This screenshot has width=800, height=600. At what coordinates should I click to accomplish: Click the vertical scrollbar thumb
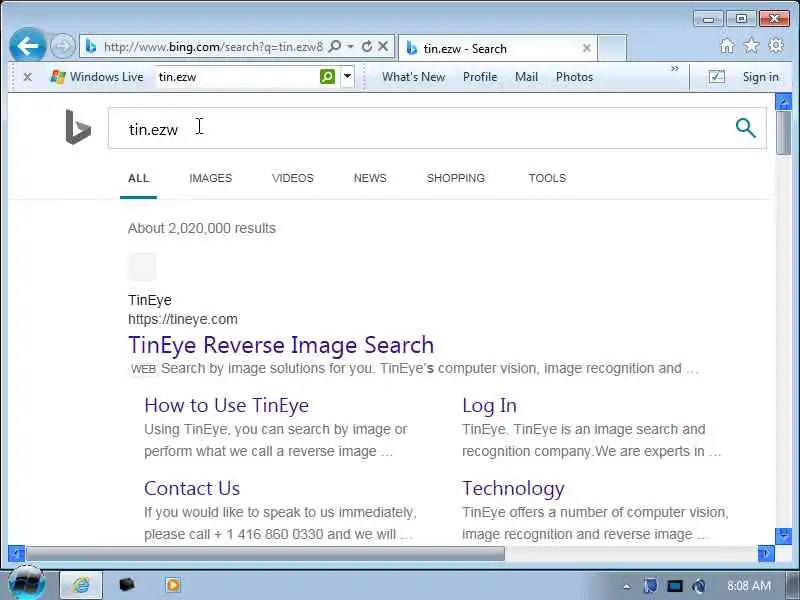(783, 133)
